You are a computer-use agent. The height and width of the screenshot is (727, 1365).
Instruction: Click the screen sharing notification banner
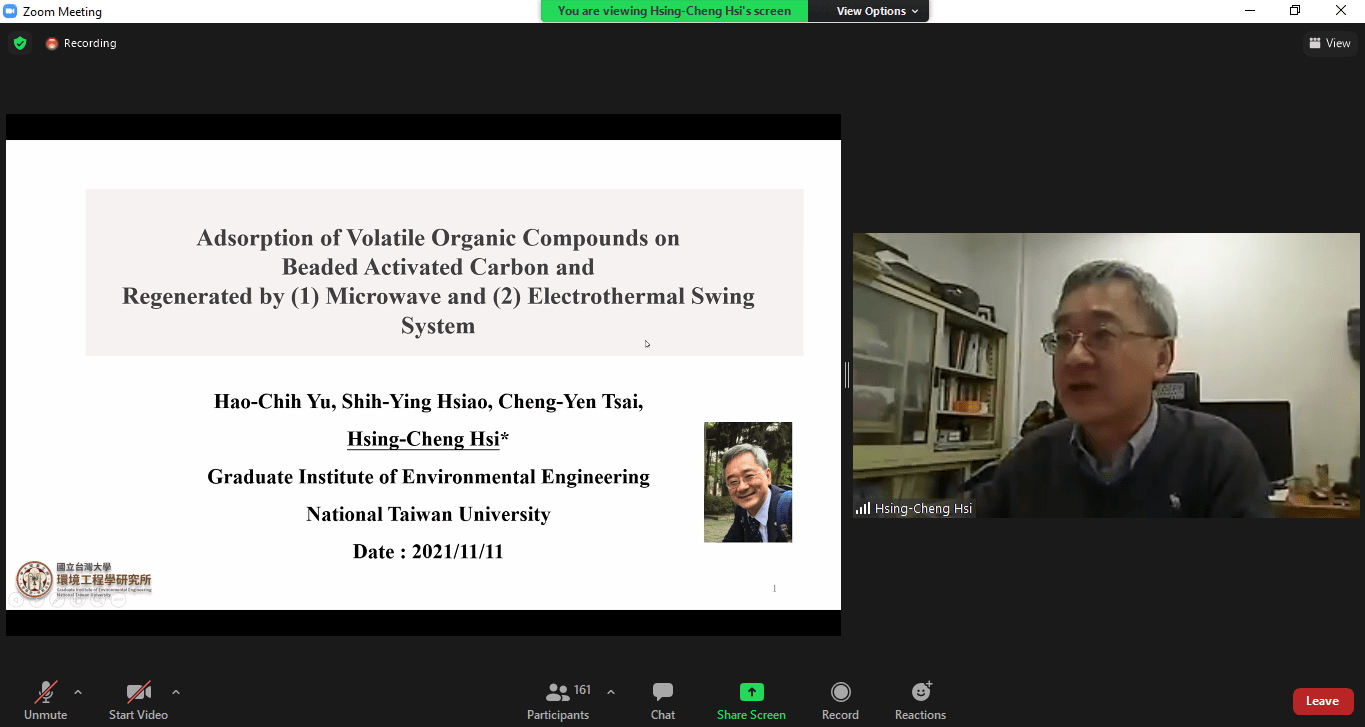pyautogui.click(x=674, y=11)
